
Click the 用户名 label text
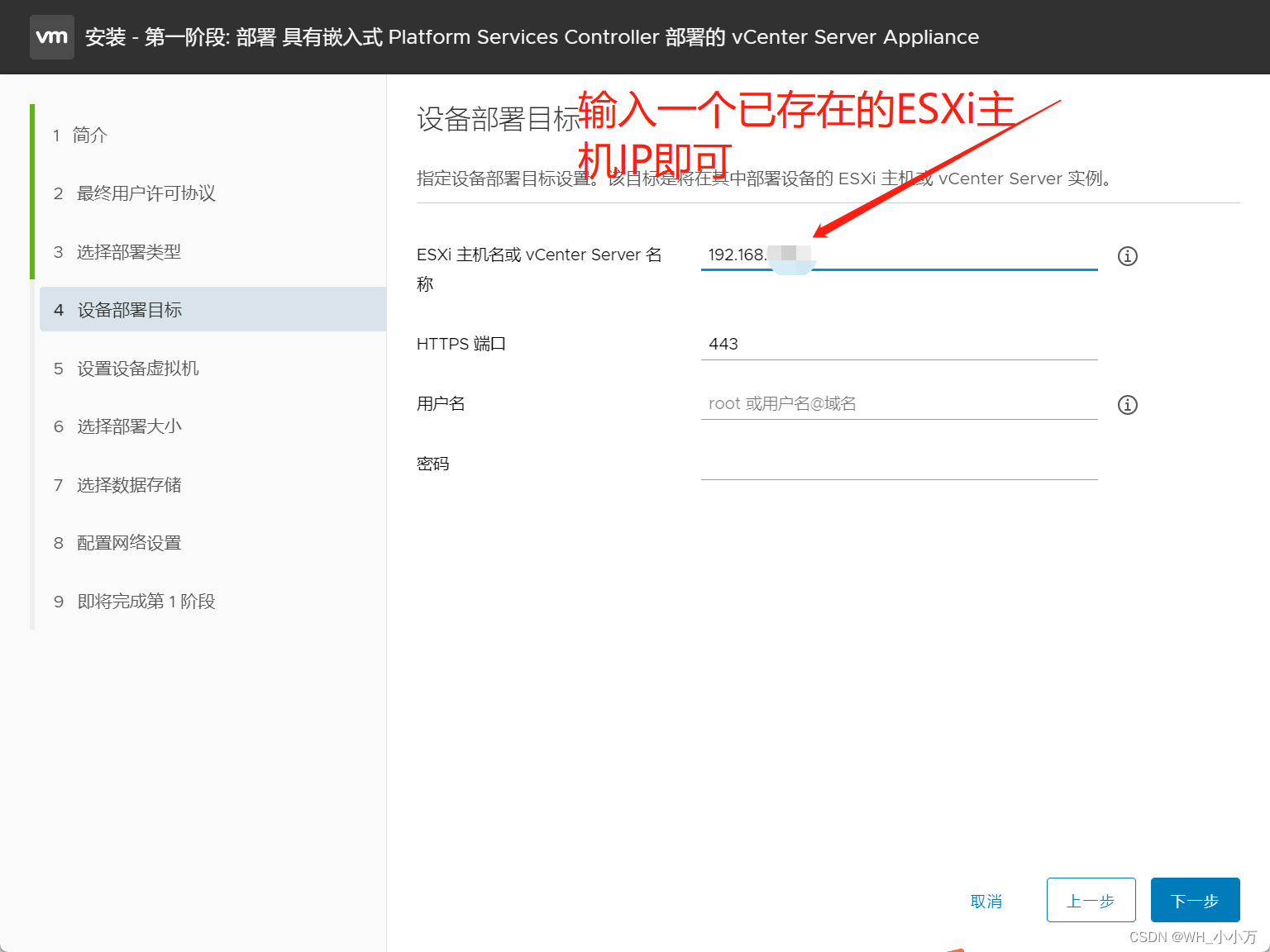(x=441, y=403)
